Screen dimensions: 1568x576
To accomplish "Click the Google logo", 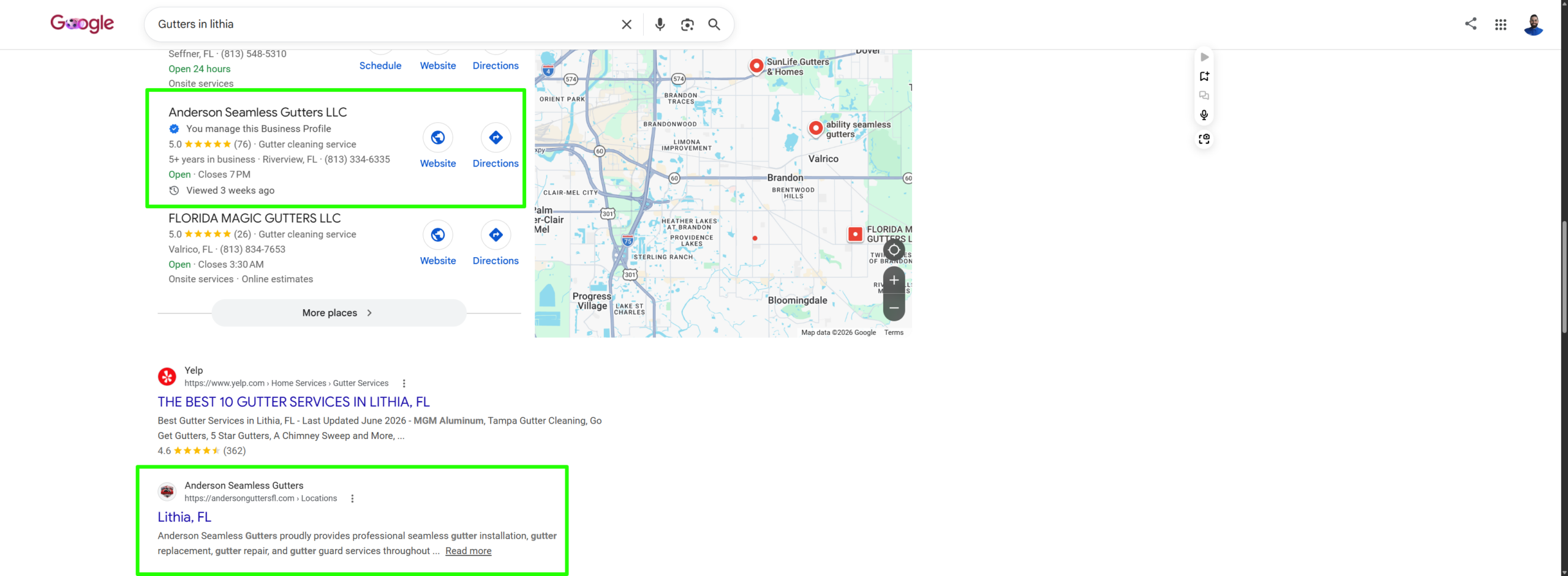I will coord(82,24).
